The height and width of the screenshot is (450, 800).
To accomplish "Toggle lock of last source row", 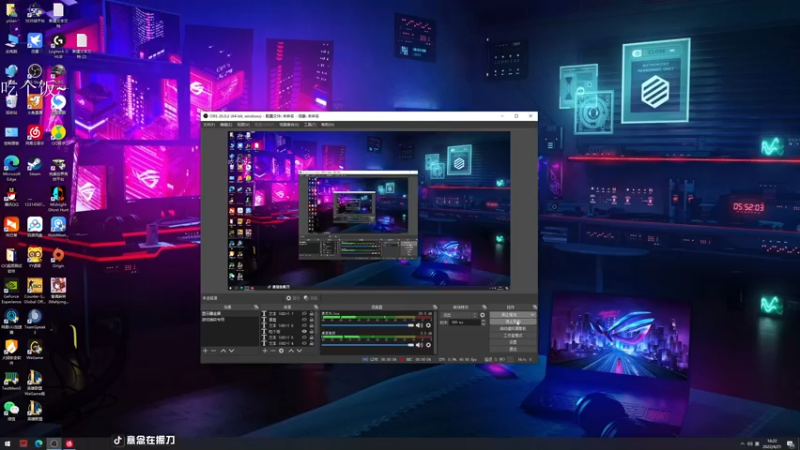I will click(x=312, y=343).
